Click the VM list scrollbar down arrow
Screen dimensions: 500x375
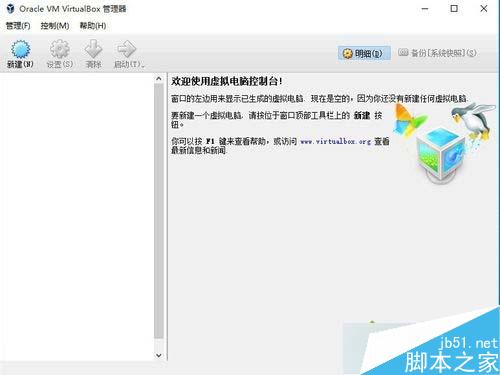[159, 355]
